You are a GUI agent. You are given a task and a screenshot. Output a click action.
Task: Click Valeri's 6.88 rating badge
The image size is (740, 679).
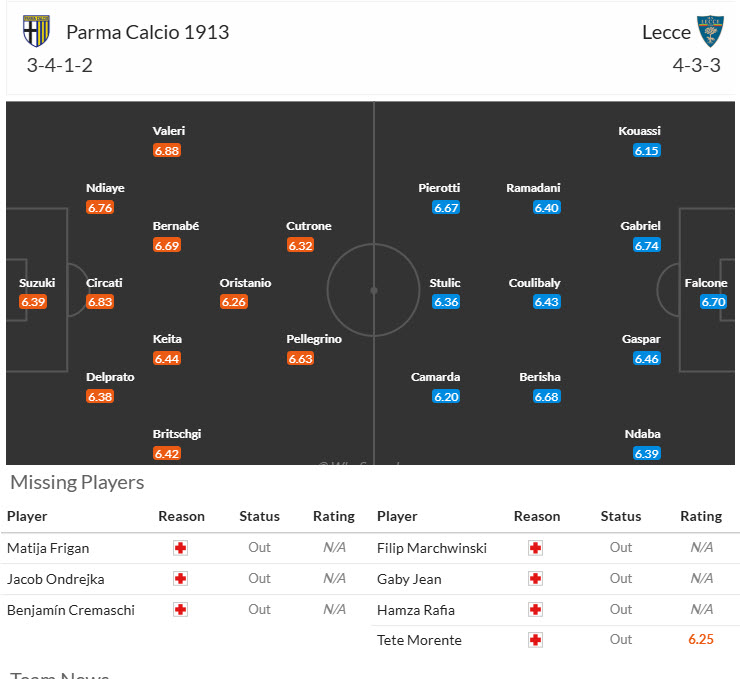[x=167, y=151]
